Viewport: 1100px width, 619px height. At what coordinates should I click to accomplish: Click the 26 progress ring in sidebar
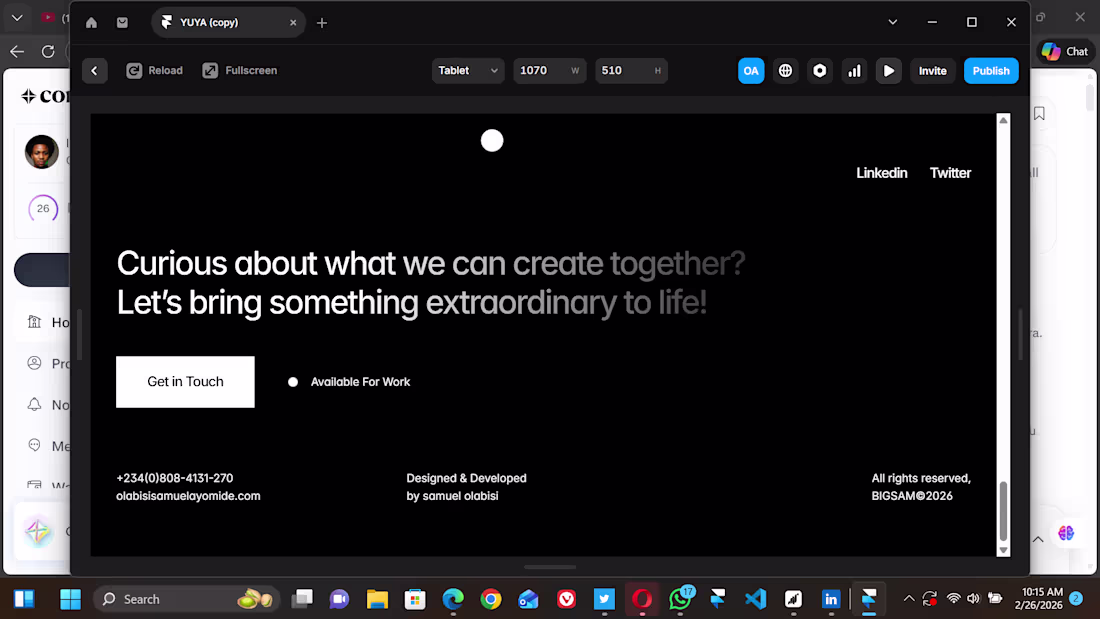coord(43,208)
